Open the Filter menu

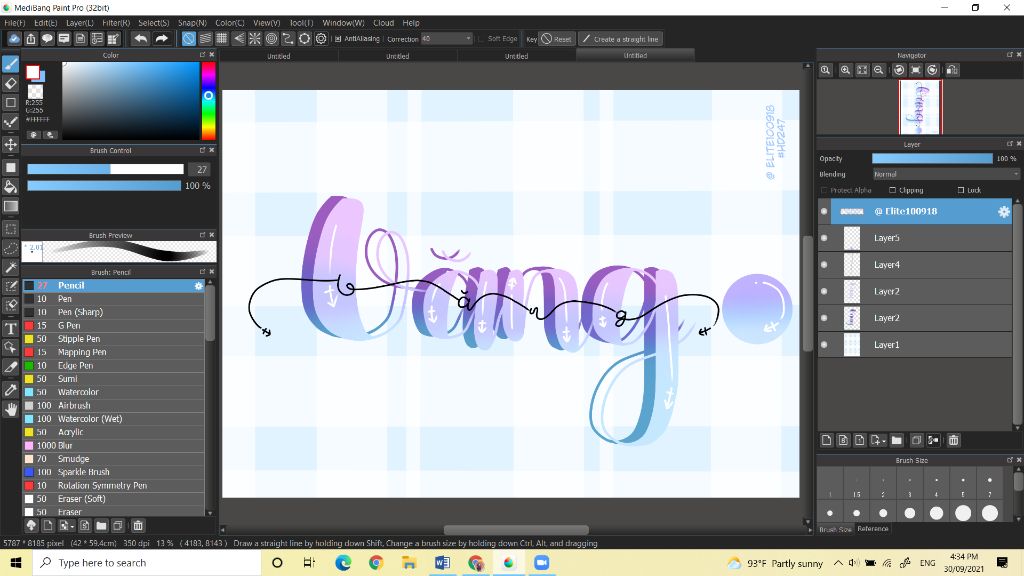(116, 23)
